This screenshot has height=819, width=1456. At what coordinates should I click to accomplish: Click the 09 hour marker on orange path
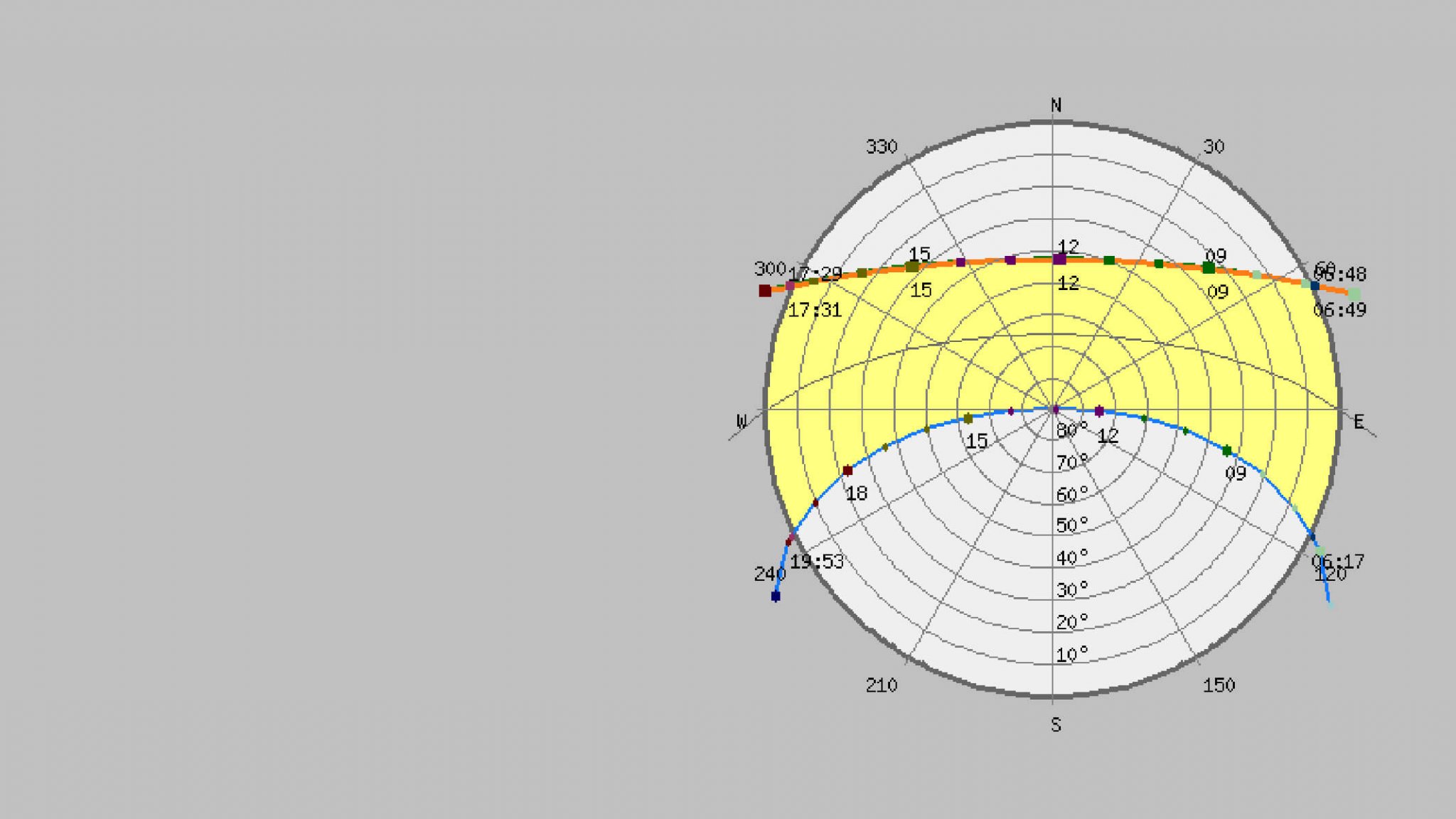[x=1209, y=268]
